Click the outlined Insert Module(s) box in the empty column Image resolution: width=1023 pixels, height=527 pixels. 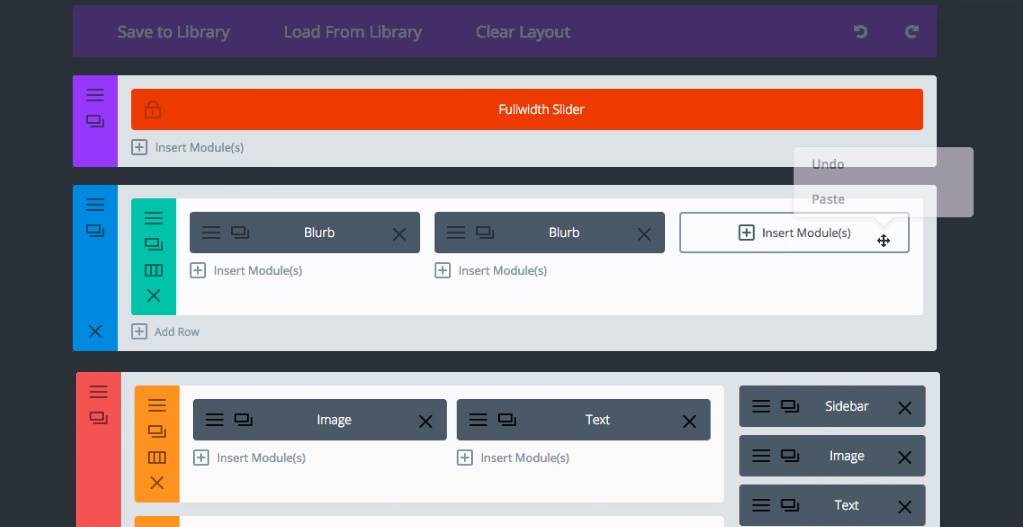(x=794, y=232)
